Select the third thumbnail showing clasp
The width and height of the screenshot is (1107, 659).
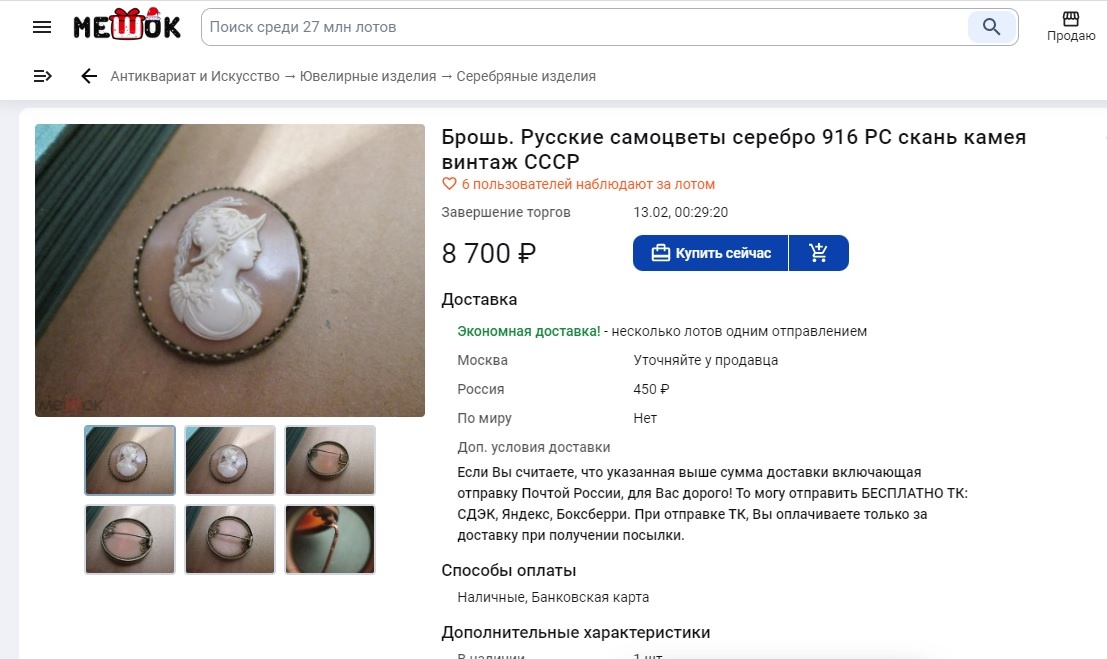[x=330, y=460]
